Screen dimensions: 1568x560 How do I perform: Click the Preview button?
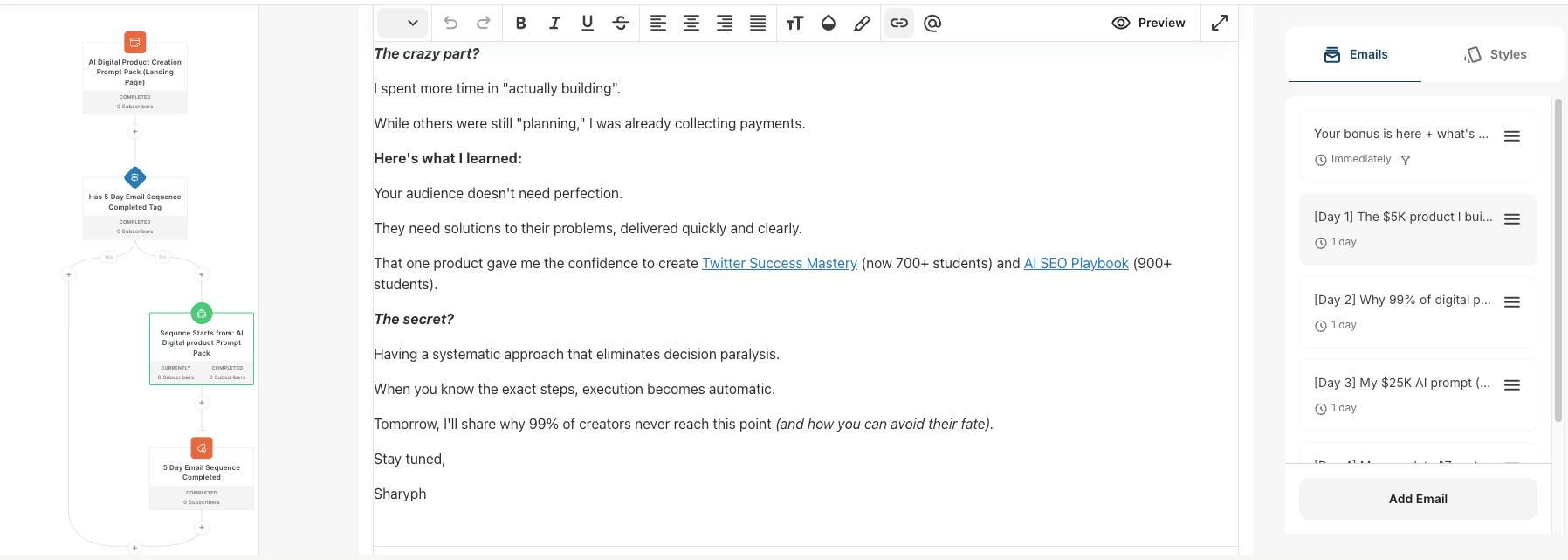click(x=1148, y=23)
